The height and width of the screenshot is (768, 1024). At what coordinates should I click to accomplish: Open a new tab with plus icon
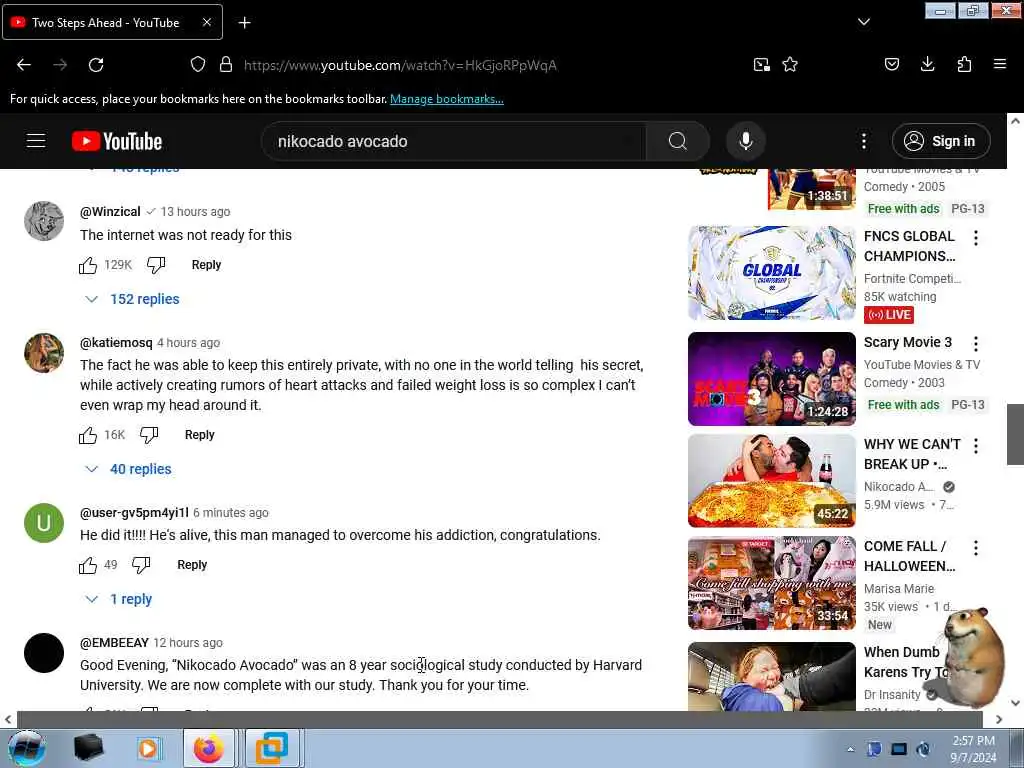point(244,23)
